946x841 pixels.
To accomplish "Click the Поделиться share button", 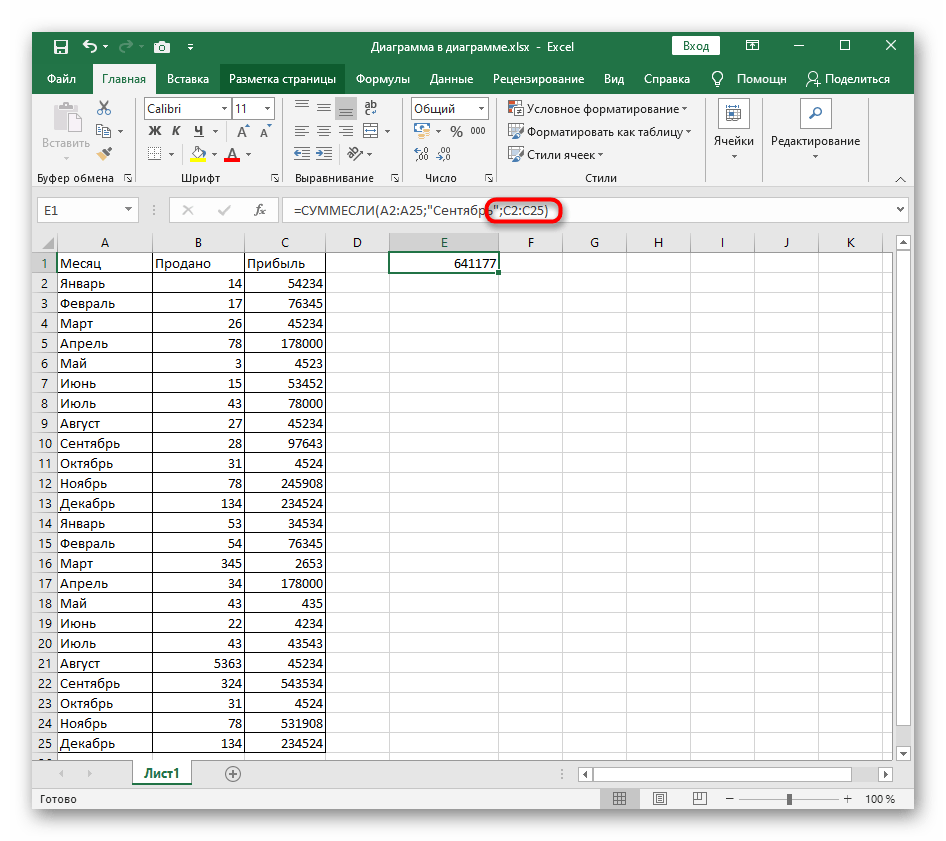I will tap(847, 79).
